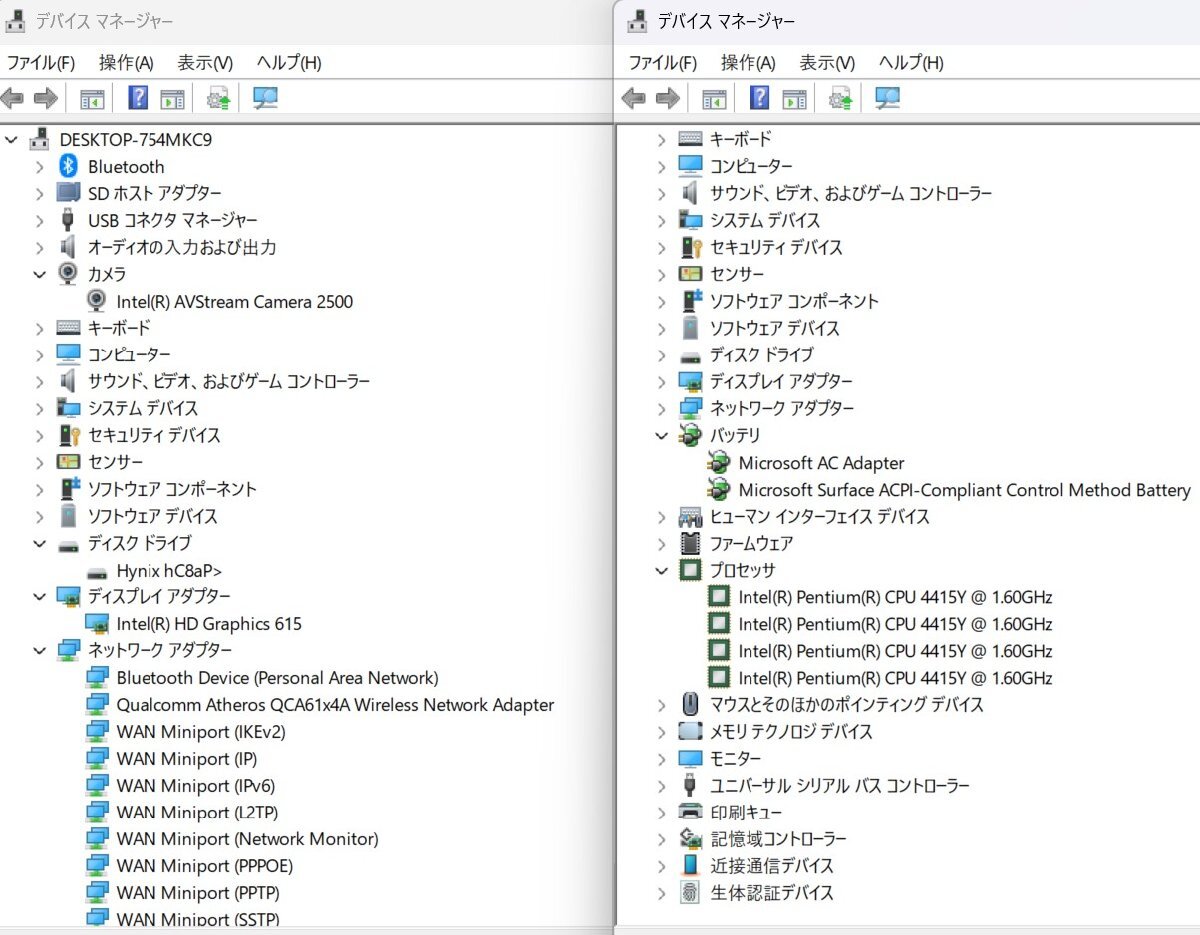Open 操作(A) menu in right window

(748, 62)
